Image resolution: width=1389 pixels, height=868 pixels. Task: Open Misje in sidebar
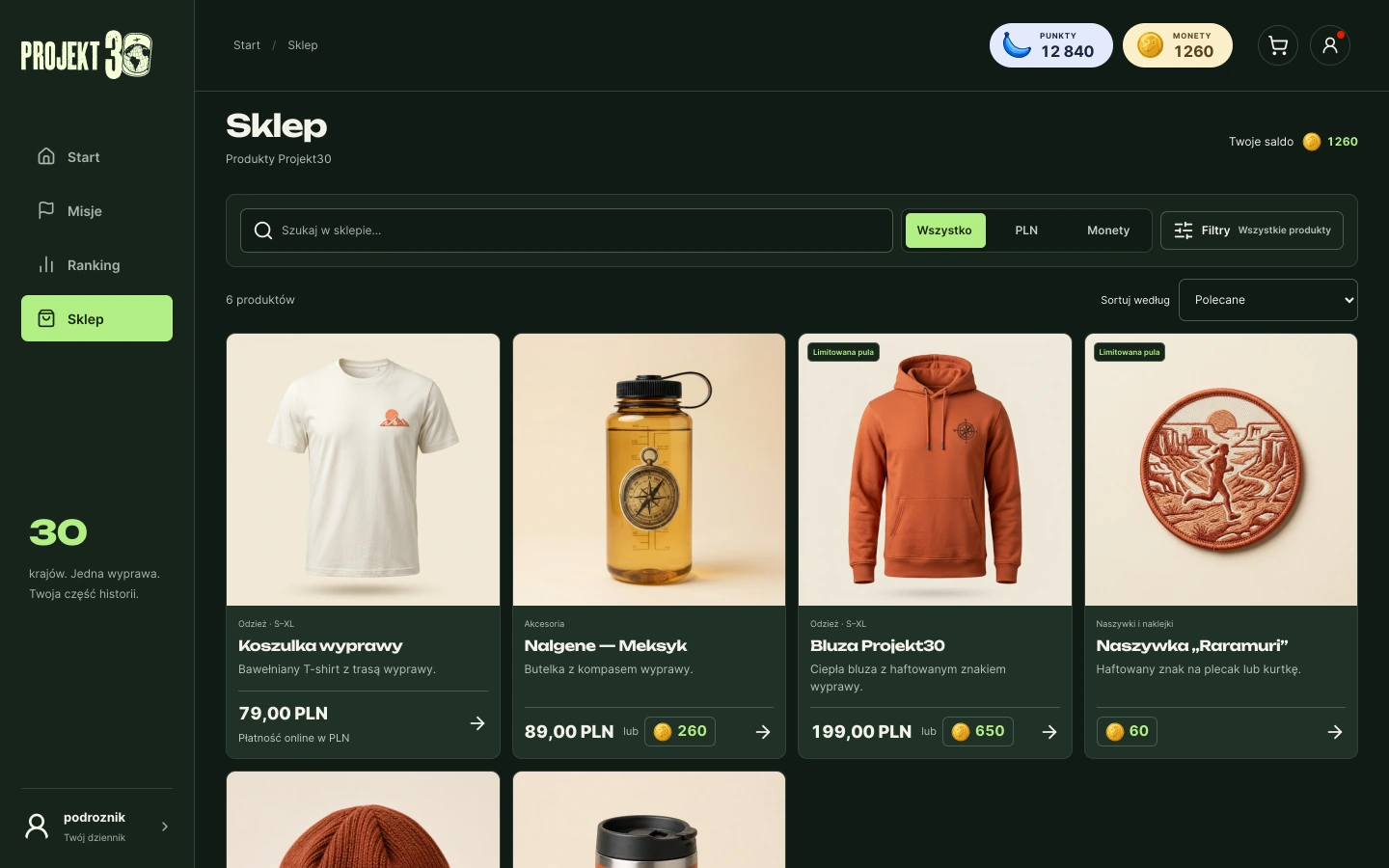96,210
